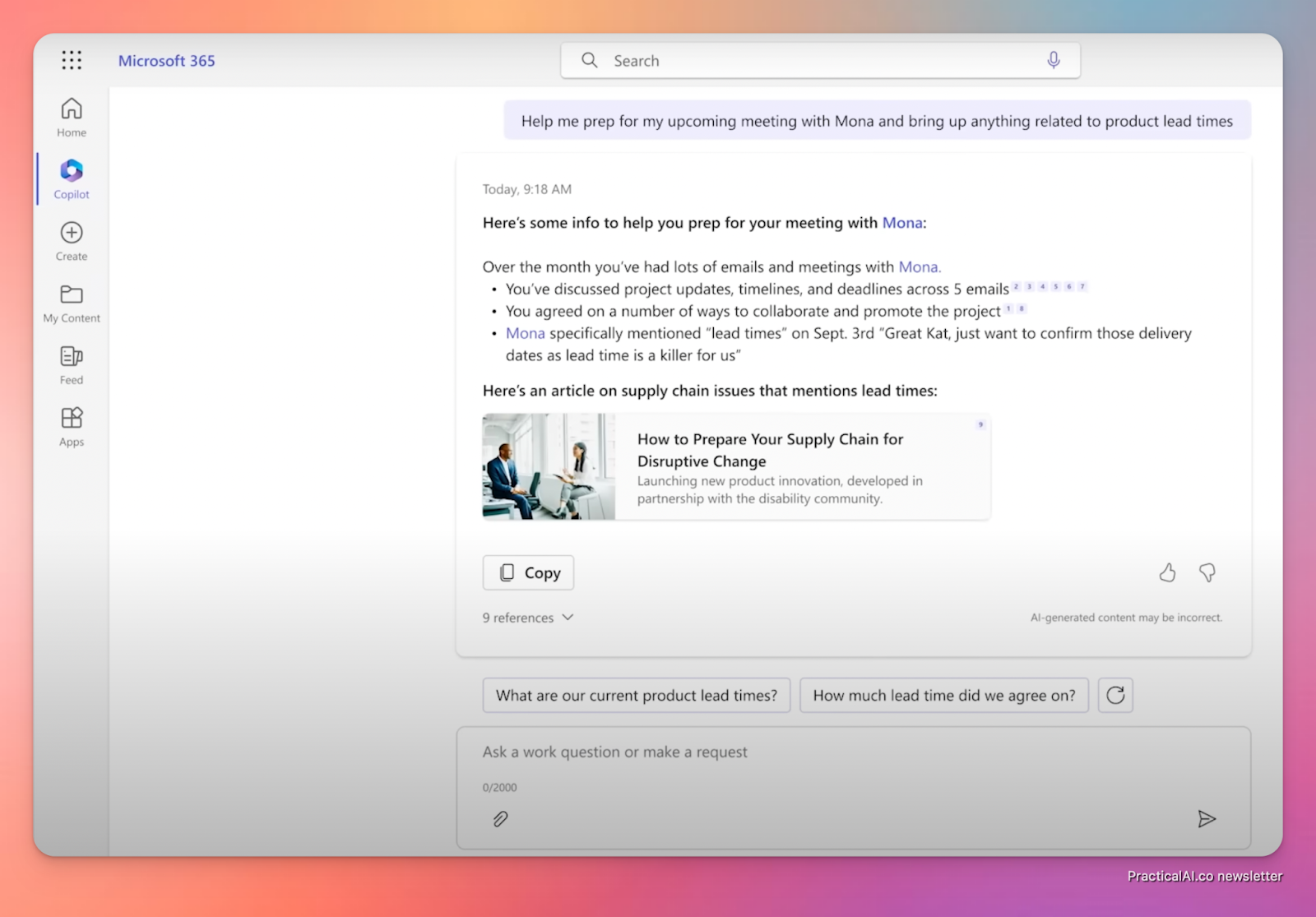Click the Copy button
The height and width of the screenshot is (917, 1316).
[x=528, y=572]
